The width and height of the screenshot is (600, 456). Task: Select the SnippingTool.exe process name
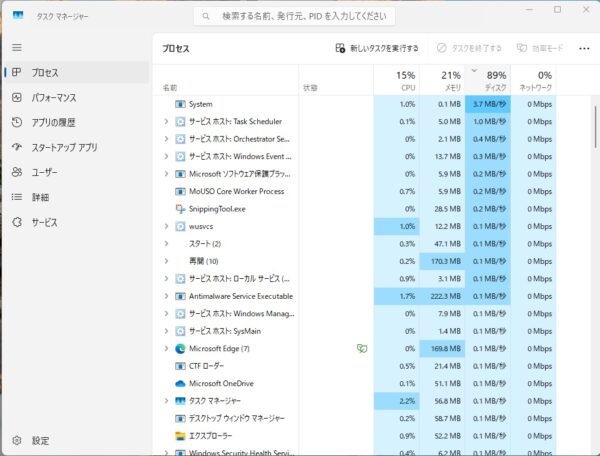217,209
